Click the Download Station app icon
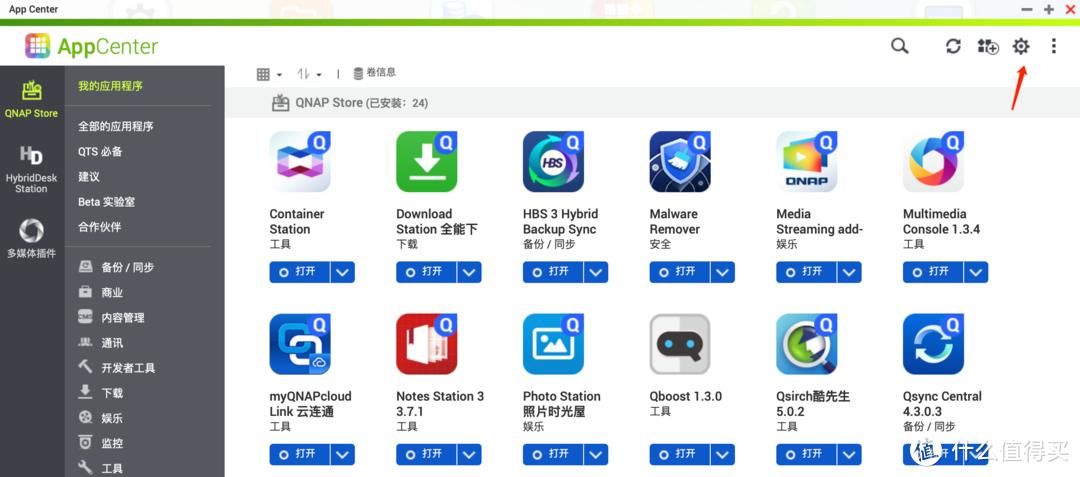This screenshot has width=1080, height=477. click(x=426, y=162)
